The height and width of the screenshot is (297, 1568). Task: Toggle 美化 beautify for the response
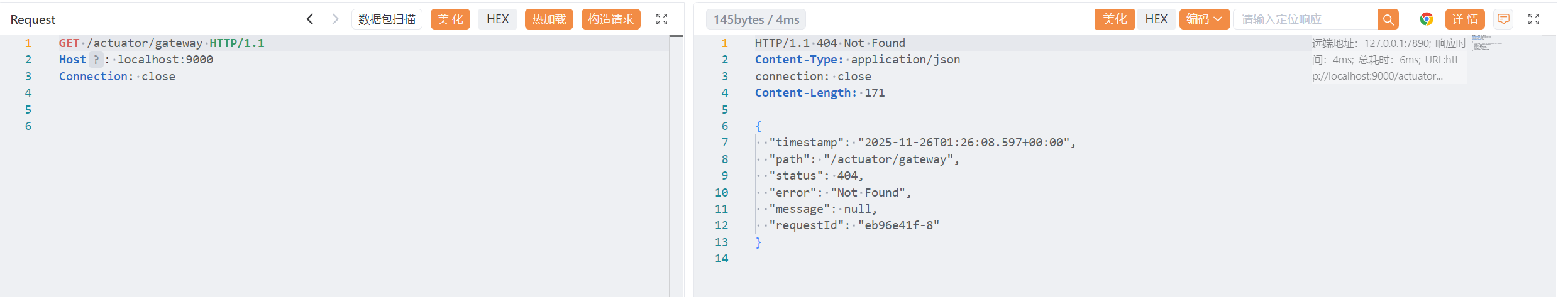tap(1115, 19)
